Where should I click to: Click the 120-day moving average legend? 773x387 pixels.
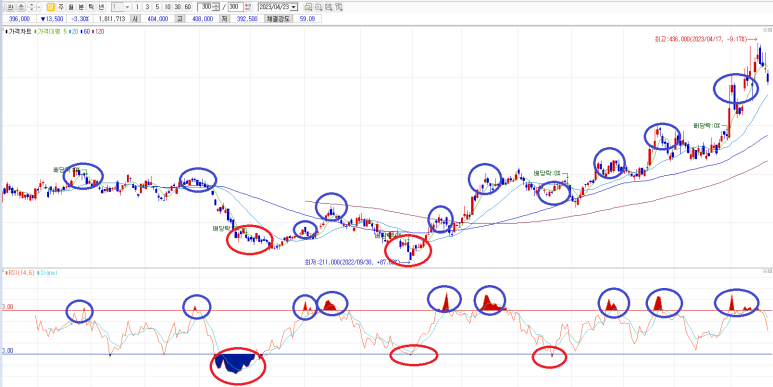[98, 31]
